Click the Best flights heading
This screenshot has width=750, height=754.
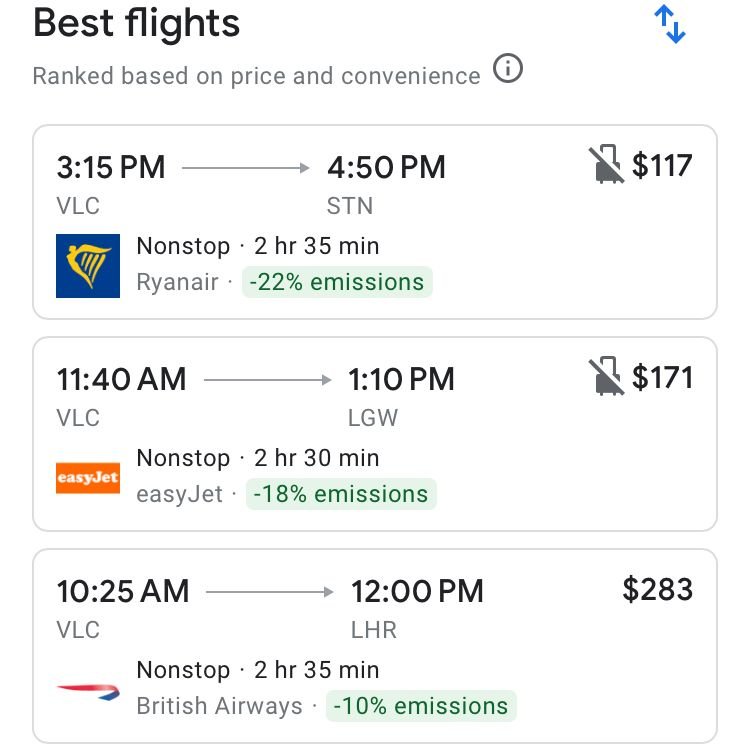tap(137, 24)
